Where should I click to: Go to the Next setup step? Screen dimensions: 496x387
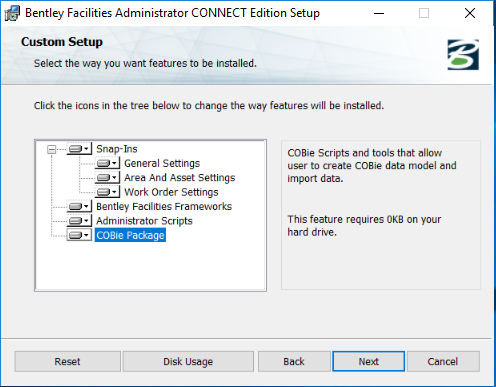[369, 361]
